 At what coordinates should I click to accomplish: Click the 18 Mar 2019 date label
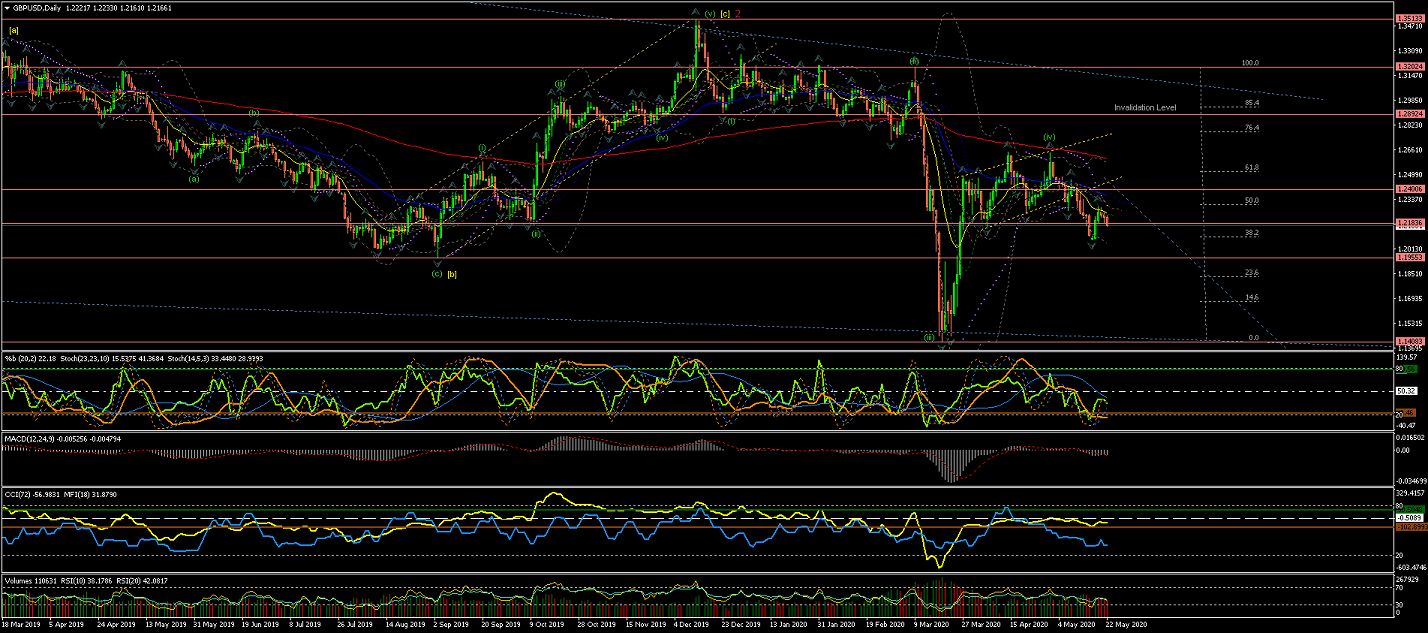click(x=20, y=623)
